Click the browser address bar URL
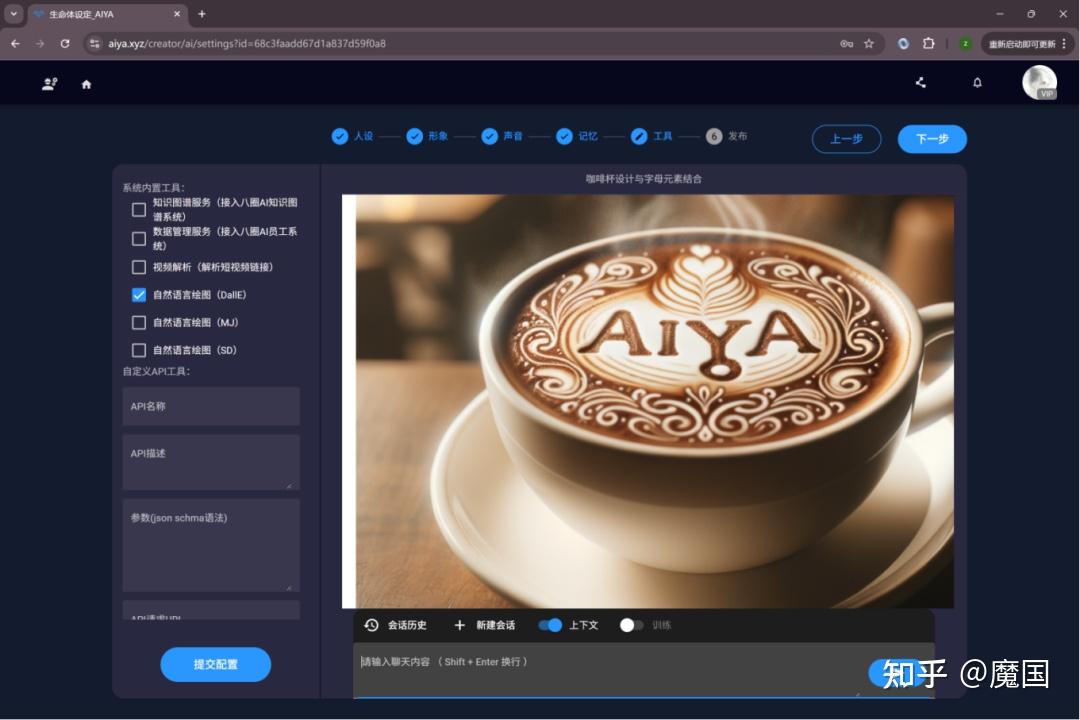1080x720 pixels. 247,43
